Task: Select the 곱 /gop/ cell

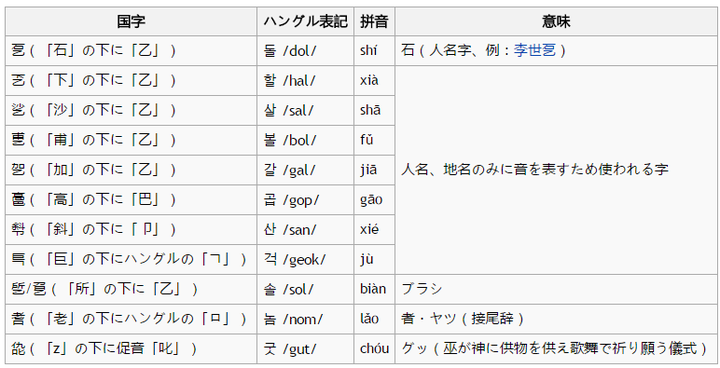Action: pyautogui.click(x=305, y=200)
